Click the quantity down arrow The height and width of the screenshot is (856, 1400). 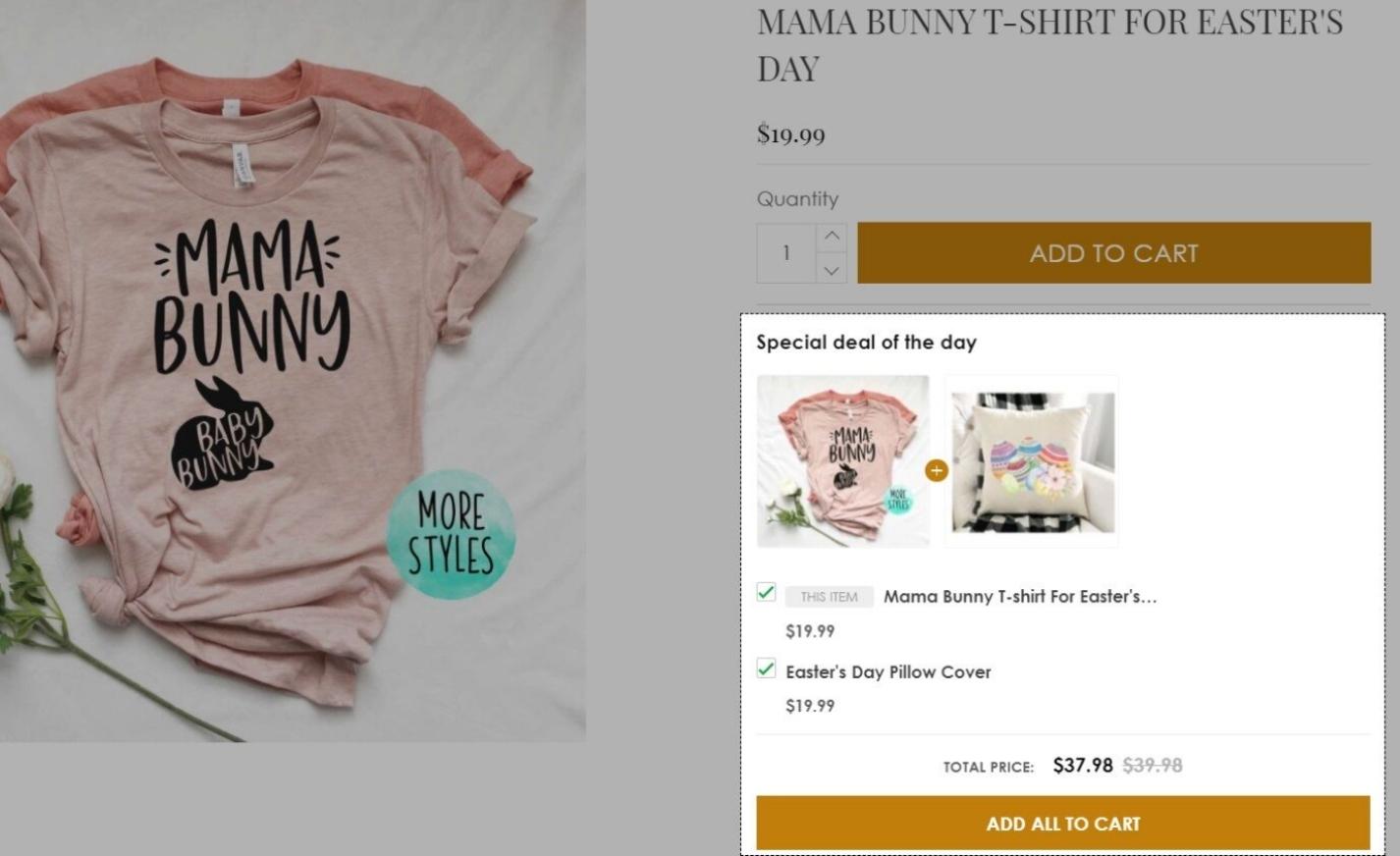[832, 269]
